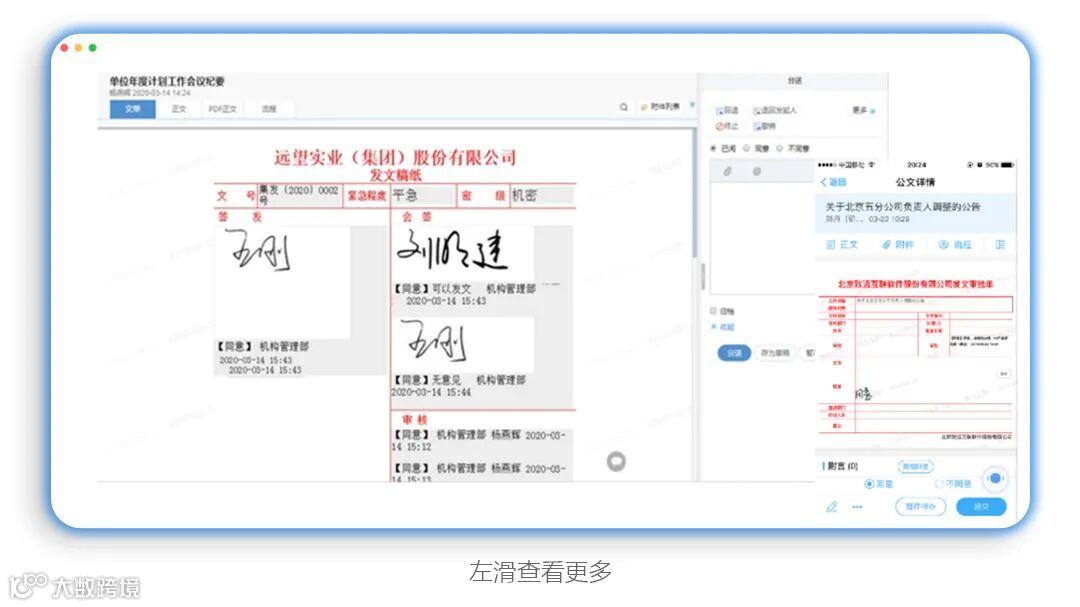Select the 已阅 radio button
Image resolution: width=1080 pixels, height=607 pixels.
click(714, 148)
